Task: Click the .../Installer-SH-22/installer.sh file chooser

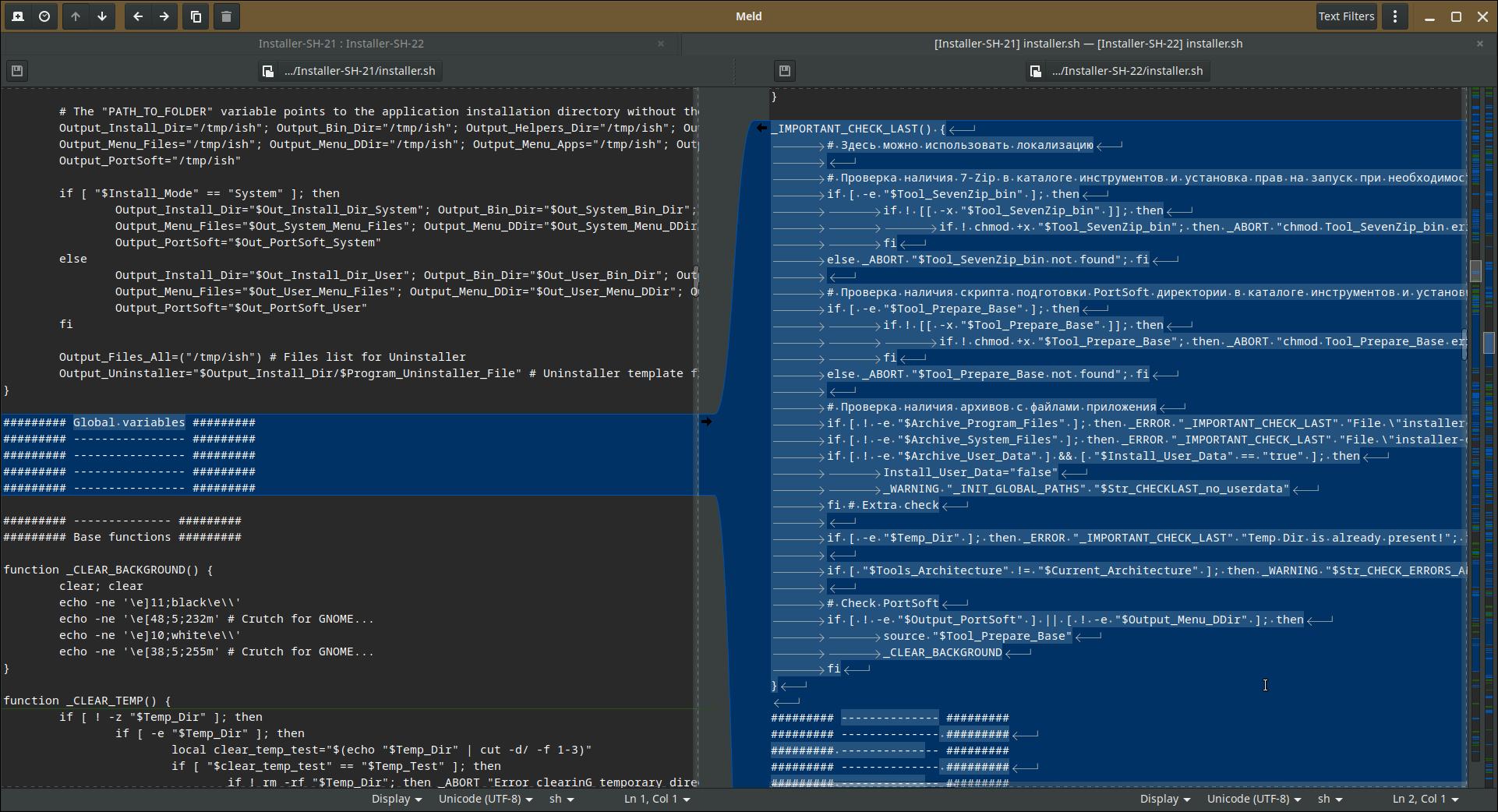Action: [1117, 71]
